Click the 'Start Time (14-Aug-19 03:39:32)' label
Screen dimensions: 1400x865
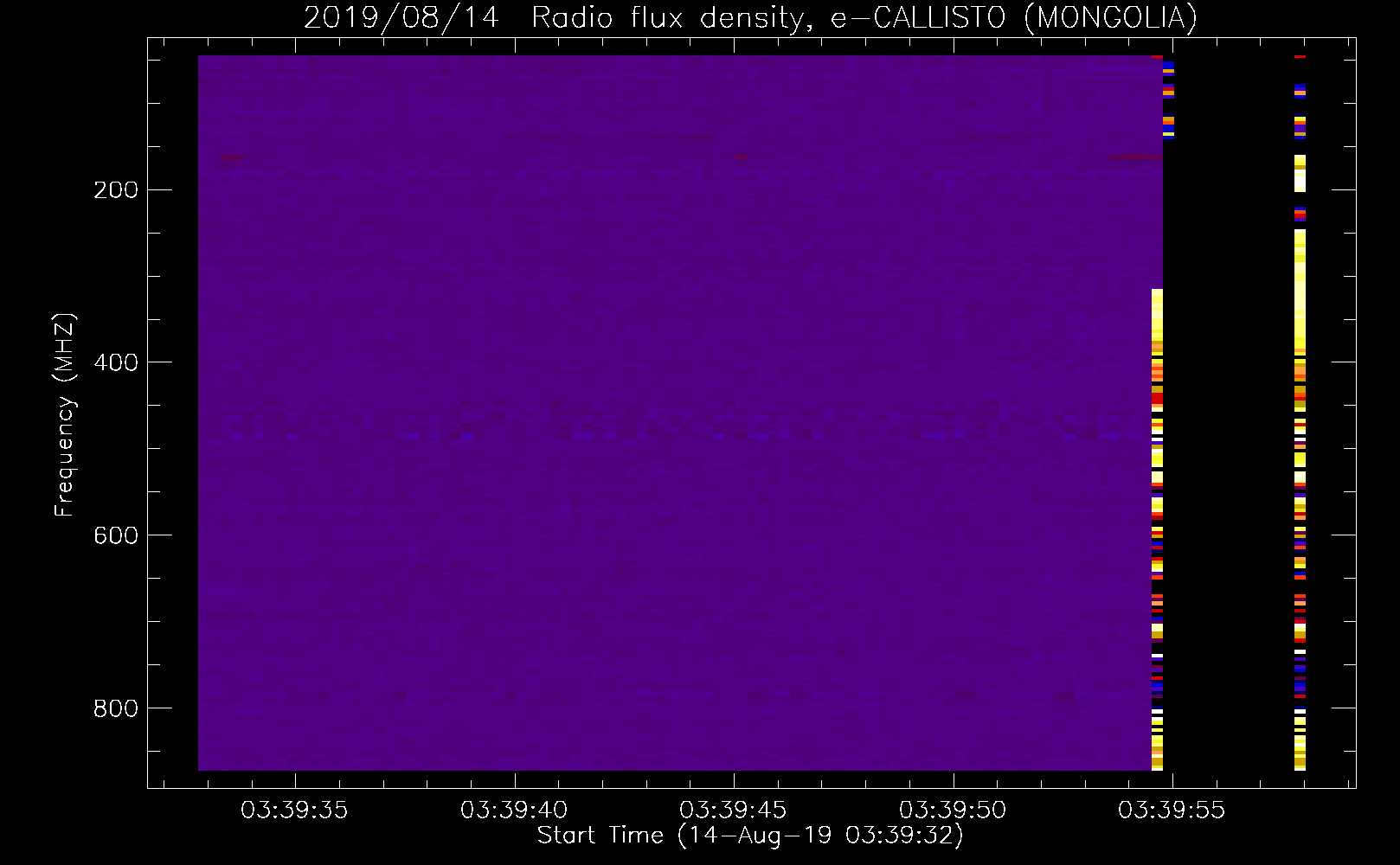point(750,836)
